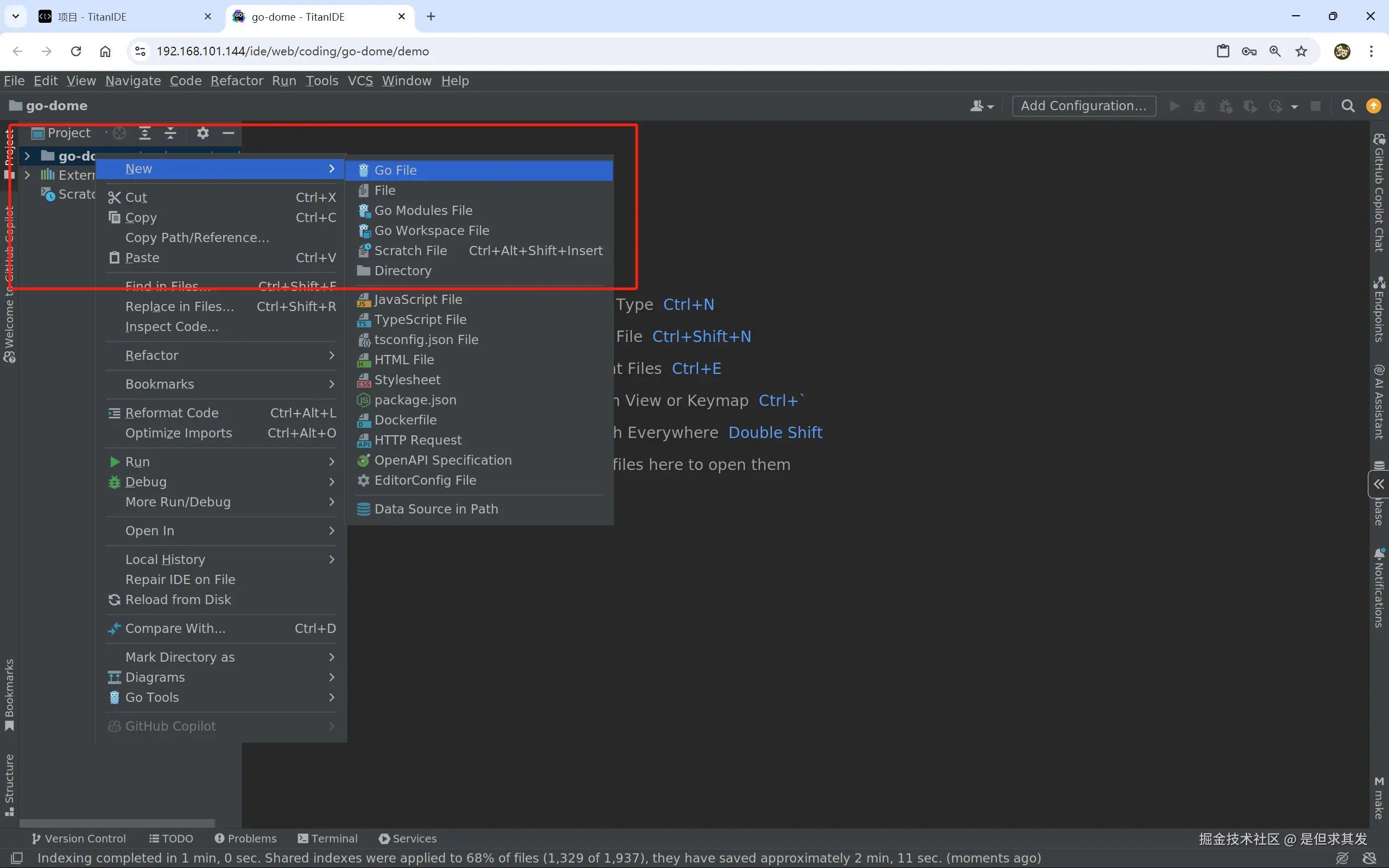Expand the External Libraries tree node
1389x868 pixels.
[x=27, y=174]
